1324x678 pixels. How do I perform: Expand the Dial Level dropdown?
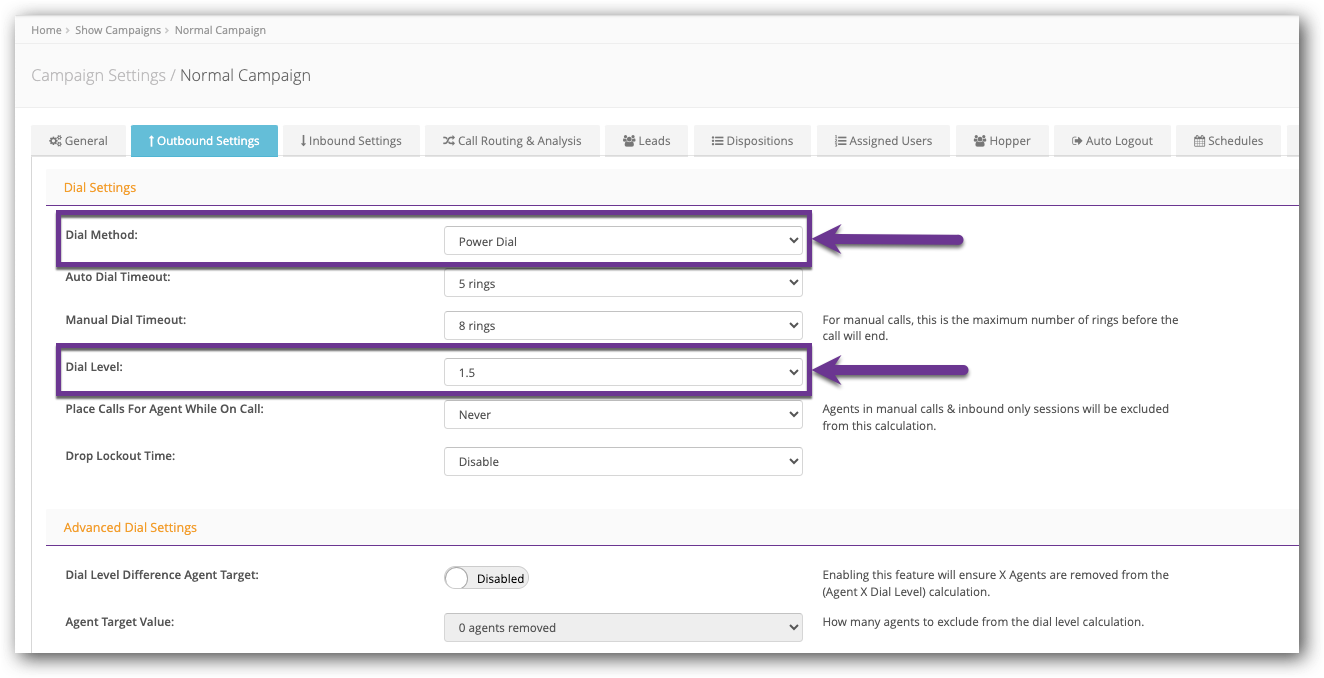click(622, 372)
